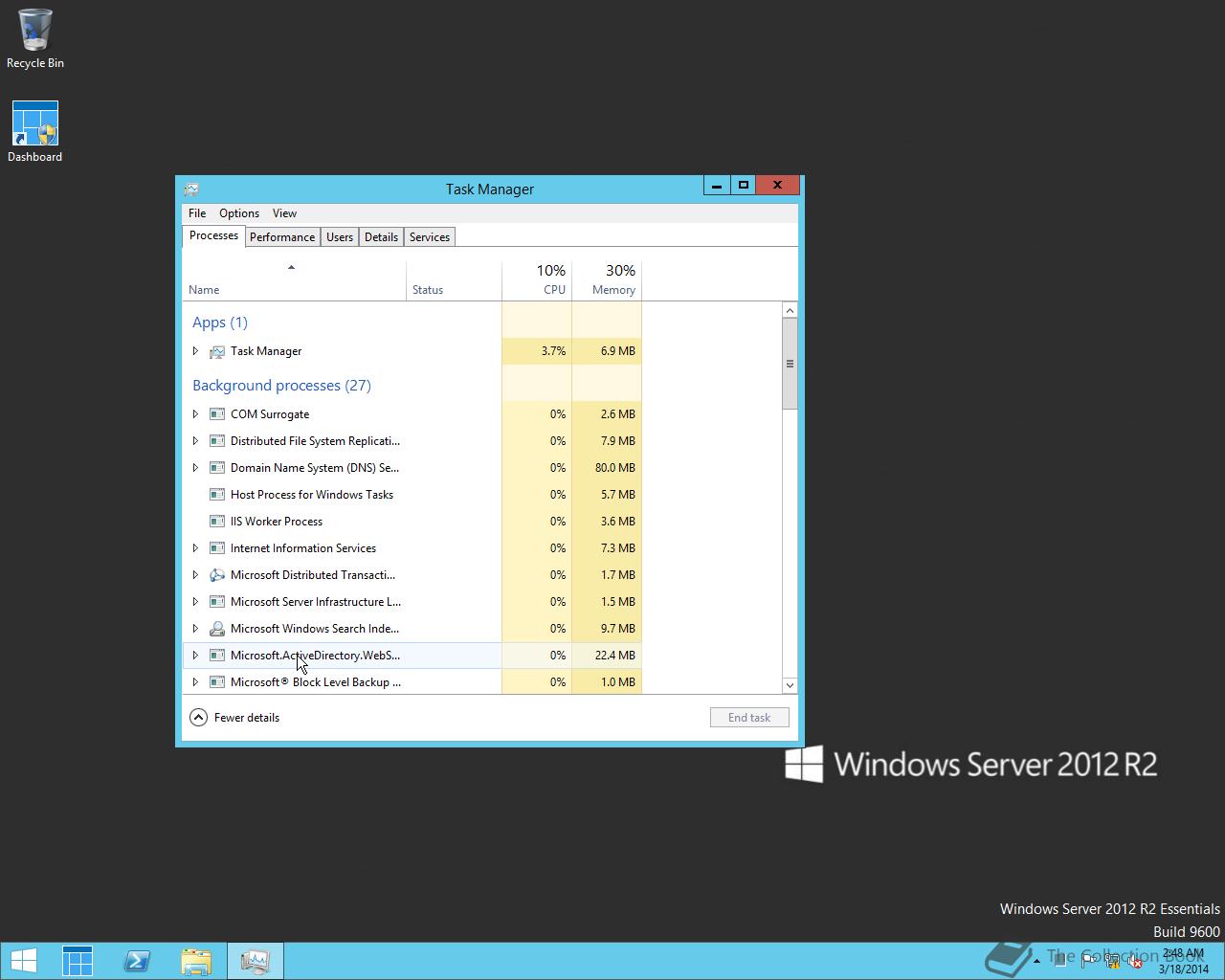Click the COM Surrogate process icon
Image resolution: width=1225 pixels, height=980 pixels.
coord(217,414)
